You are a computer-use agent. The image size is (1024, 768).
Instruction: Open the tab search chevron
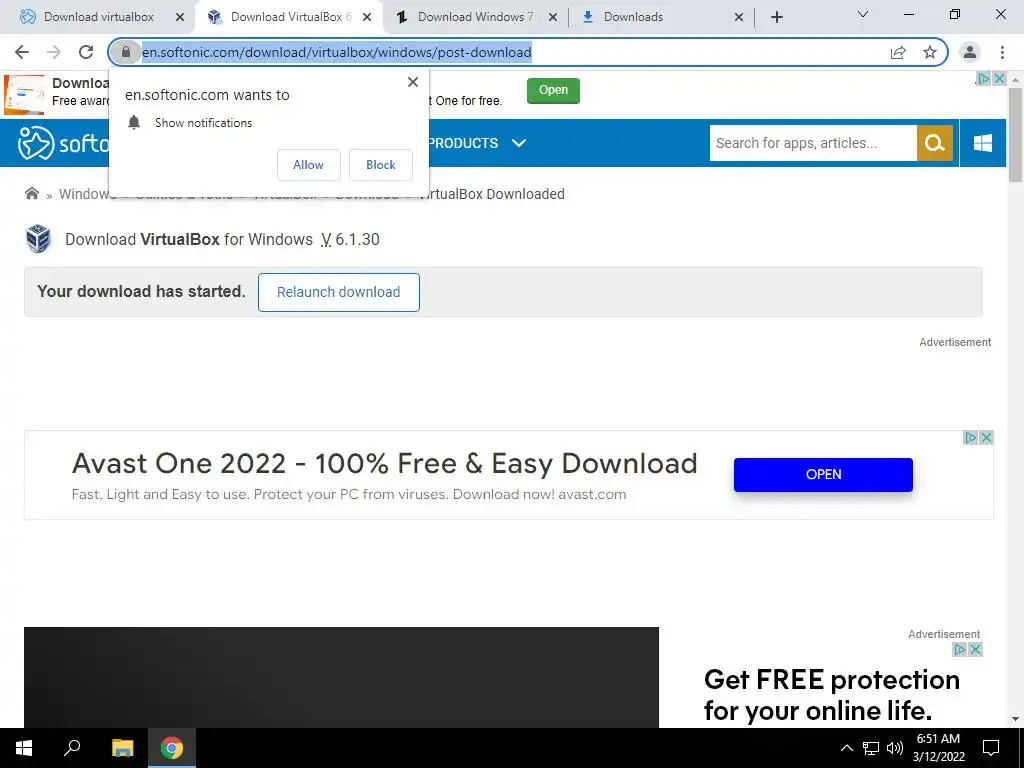pyautogui.click(x=863, y=14)
